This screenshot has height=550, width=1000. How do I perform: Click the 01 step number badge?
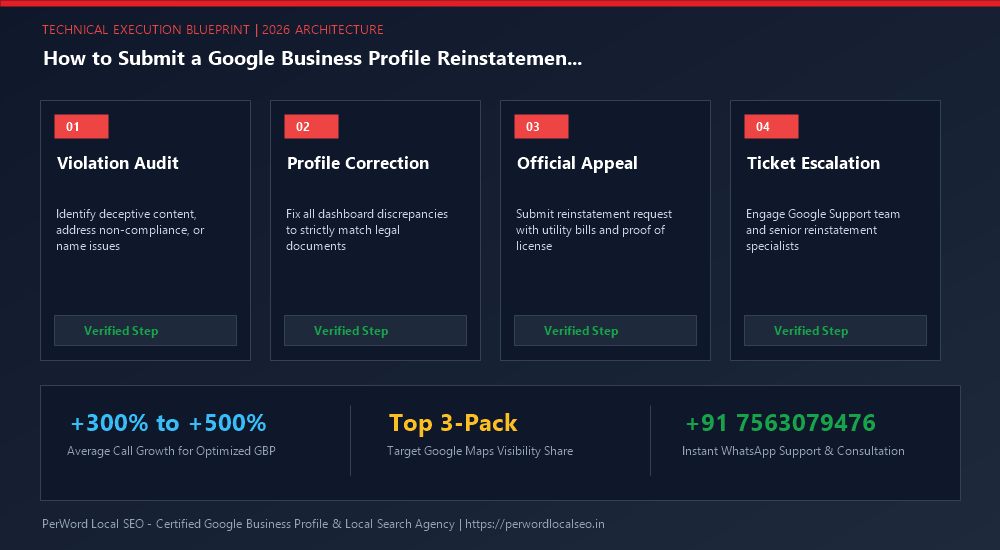click(81, 126)
